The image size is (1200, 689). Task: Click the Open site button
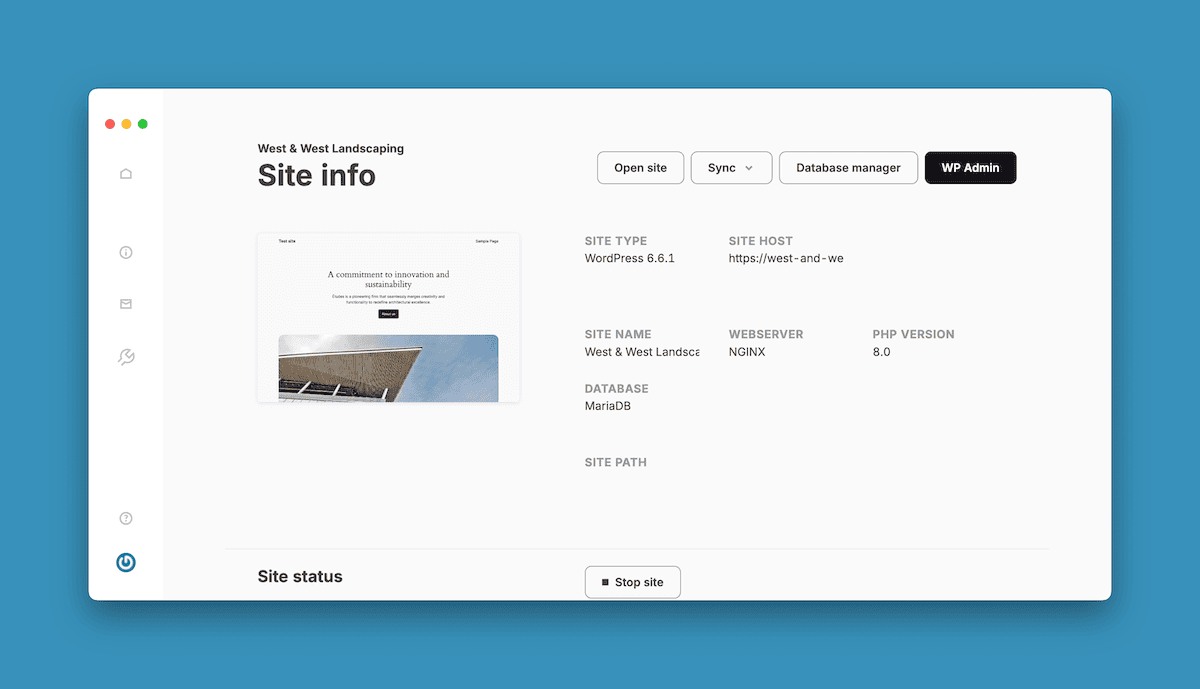tap(640, 167)
